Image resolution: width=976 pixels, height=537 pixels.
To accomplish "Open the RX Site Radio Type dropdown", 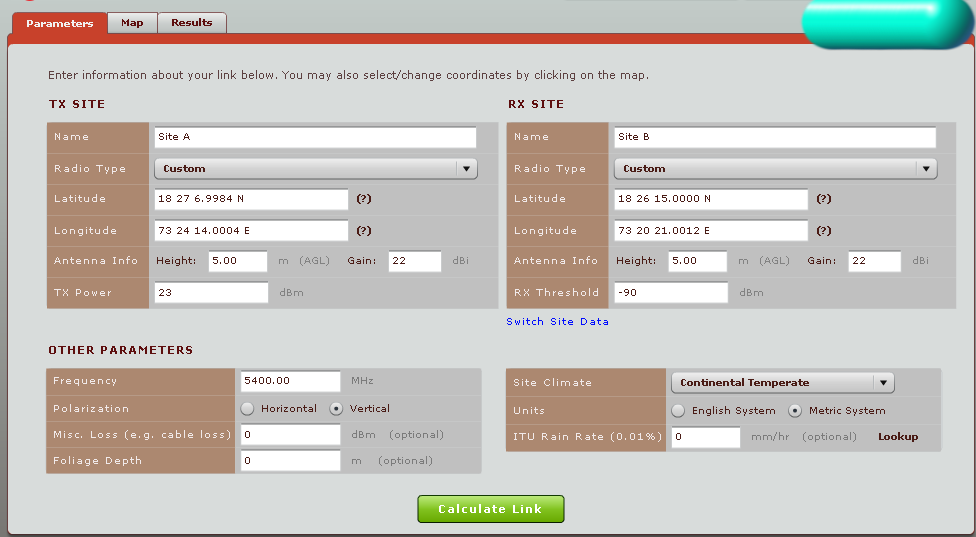I will (x=776, y=169).
